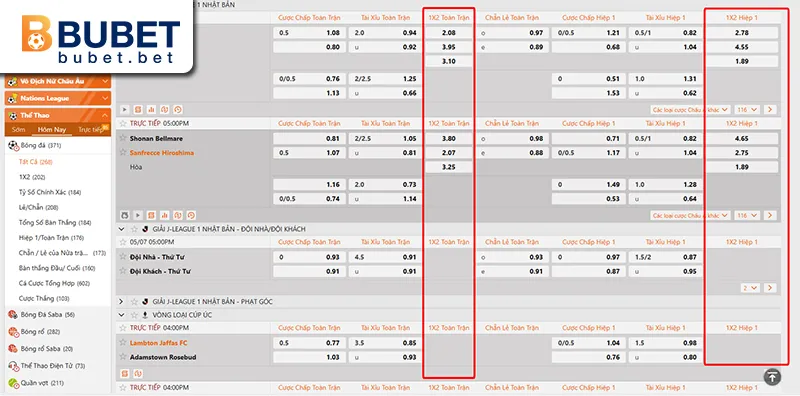Toggle favorite star for Lambton Jaffas FC
The image size is (800, 396).
[x=122, y=342]
